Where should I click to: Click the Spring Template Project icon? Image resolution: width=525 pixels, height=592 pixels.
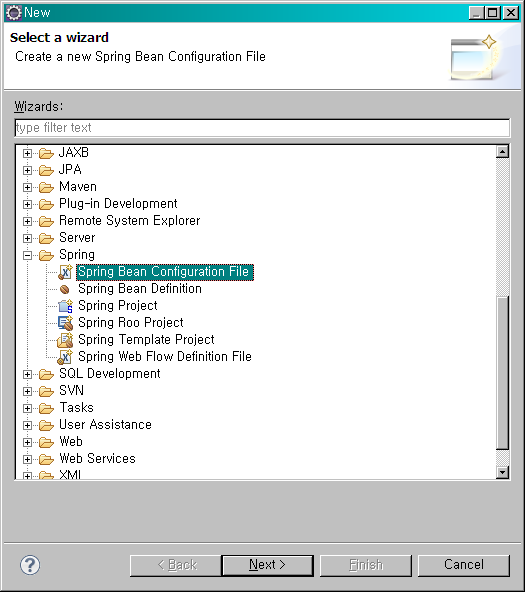(x=65, y=340)
